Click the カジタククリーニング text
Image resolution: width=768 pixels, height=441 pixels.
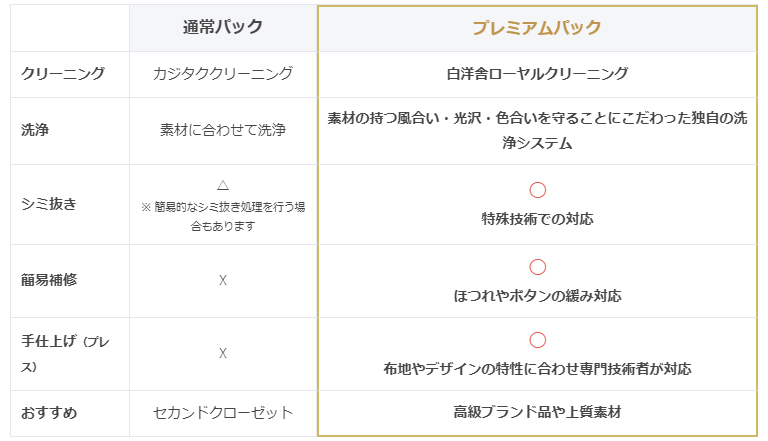[223, 74]
